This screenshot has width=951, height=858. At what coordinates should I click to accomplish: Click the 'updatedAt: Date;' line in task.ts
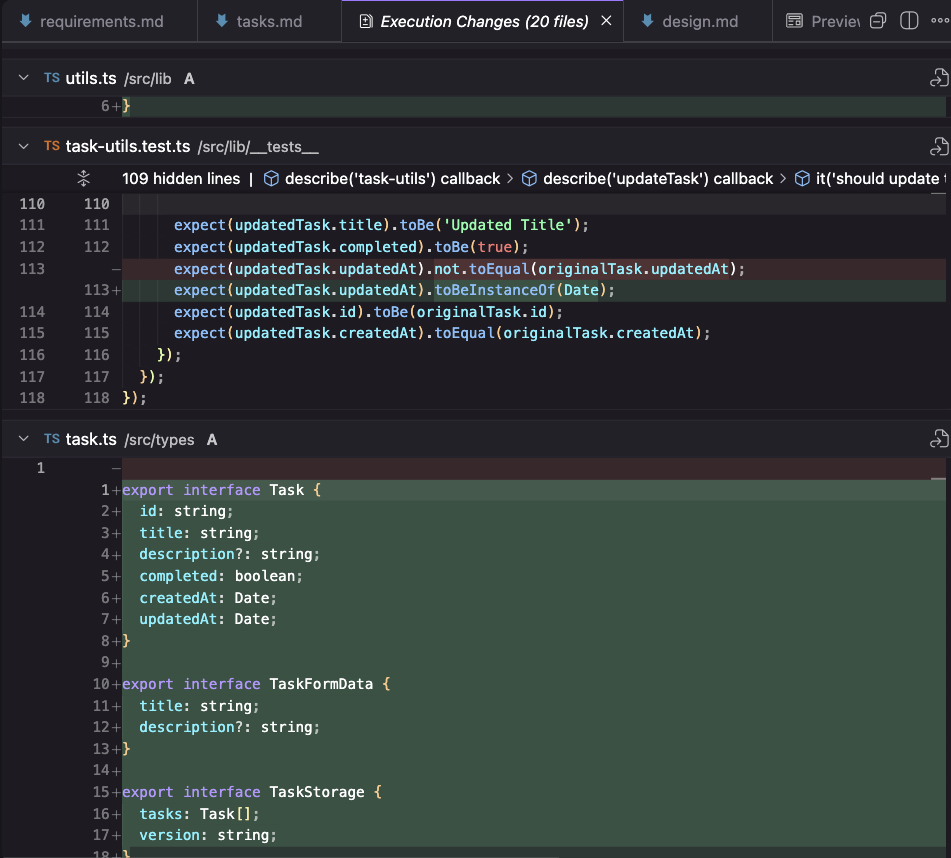tap(534, 619)
